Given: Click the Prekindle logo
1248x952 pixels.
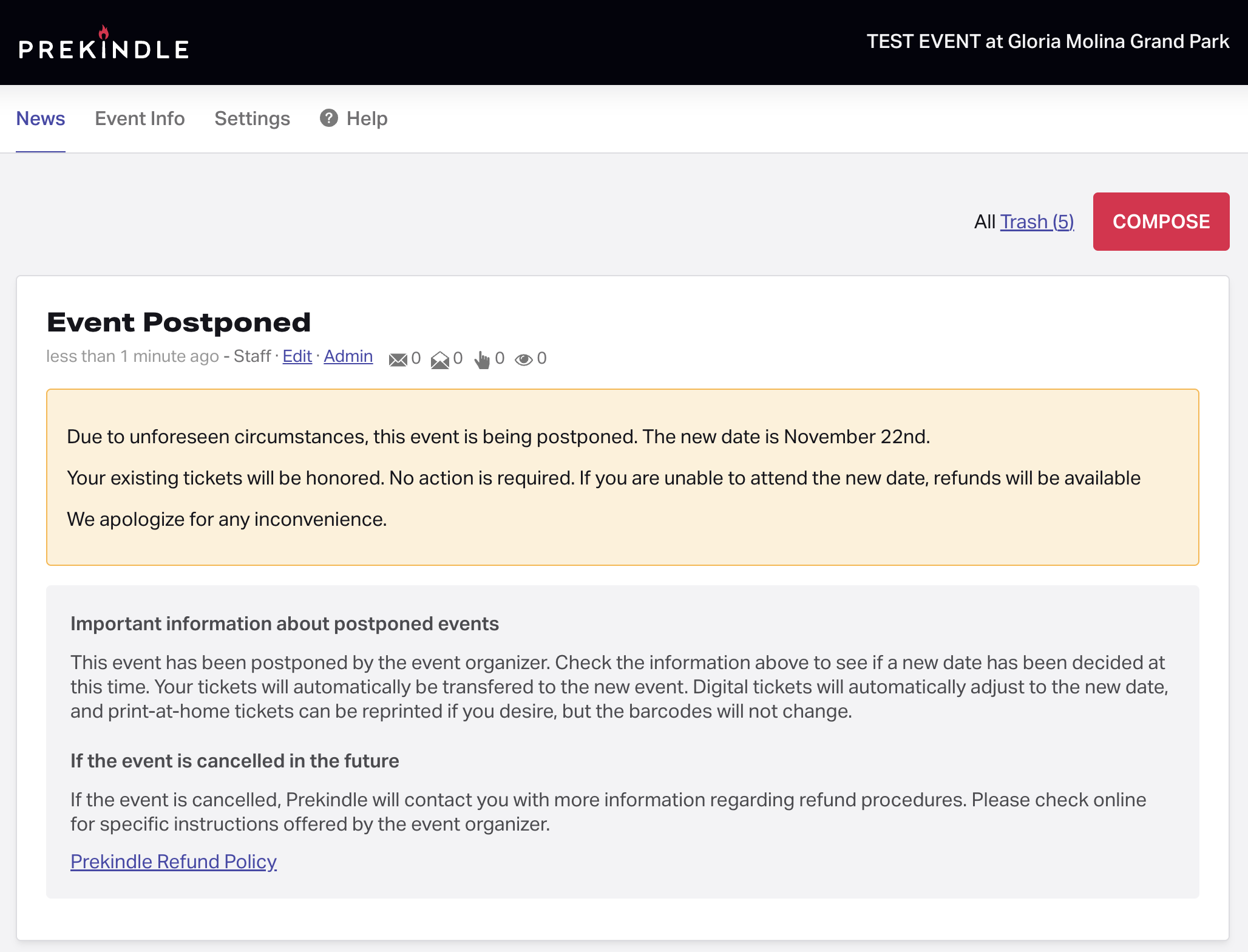Looking at the screenshot, I should tap(104, 42).
